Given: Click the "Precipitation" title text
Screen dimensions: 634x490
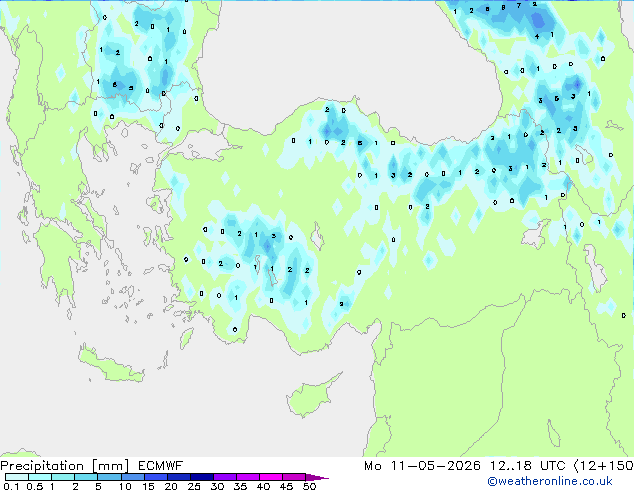Looking at the screenshot, I should [x=42, y=466].
